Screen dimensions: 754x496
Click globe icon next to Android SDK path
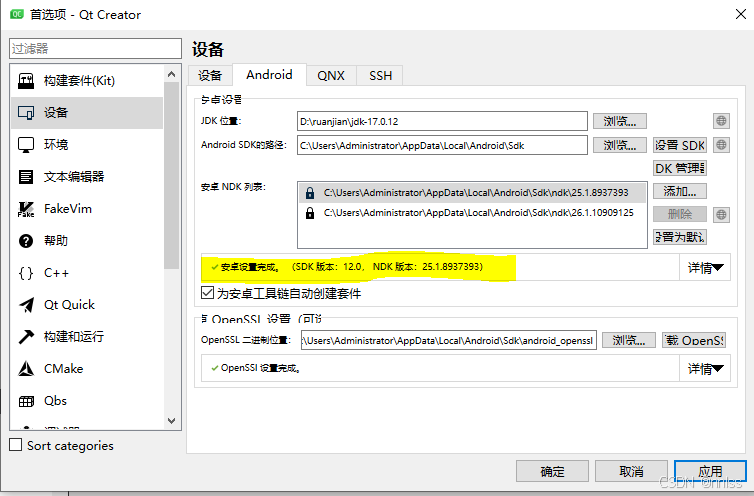click(721, 145)
